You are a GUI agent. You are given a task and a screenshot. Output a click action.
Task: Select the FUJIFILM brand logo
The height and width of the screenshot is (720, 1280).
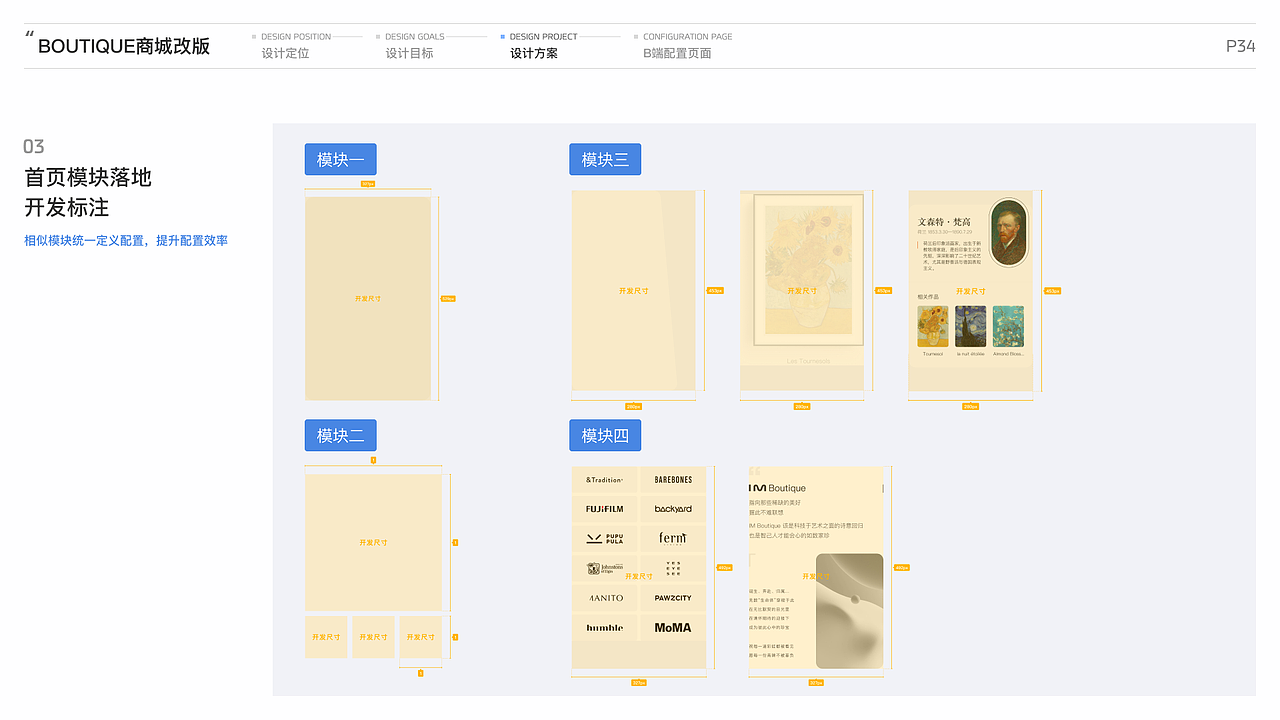604,509
